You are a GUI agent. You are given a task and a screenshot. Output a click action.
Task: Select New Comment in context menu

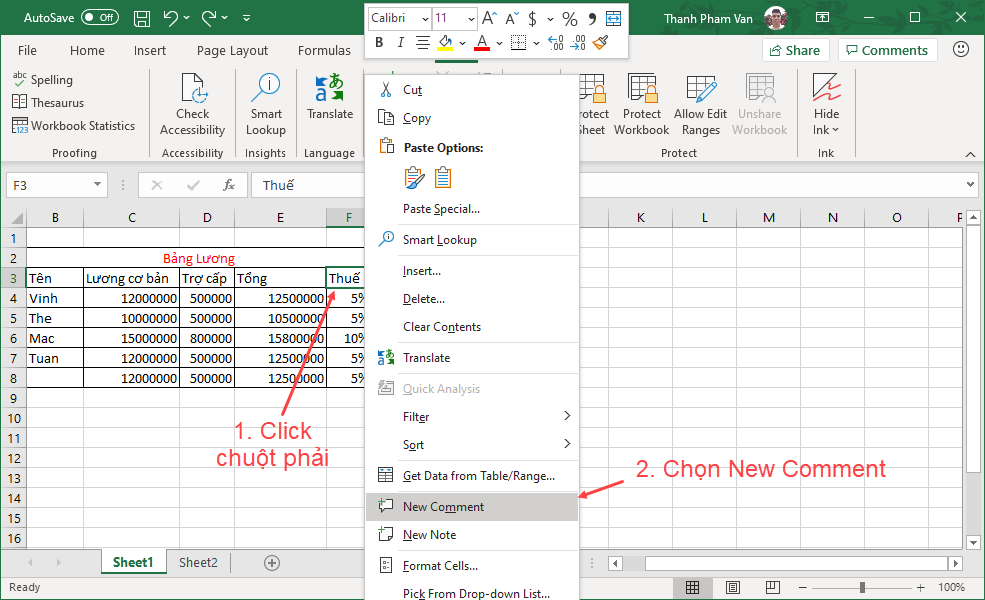click(x=472, y=506)
